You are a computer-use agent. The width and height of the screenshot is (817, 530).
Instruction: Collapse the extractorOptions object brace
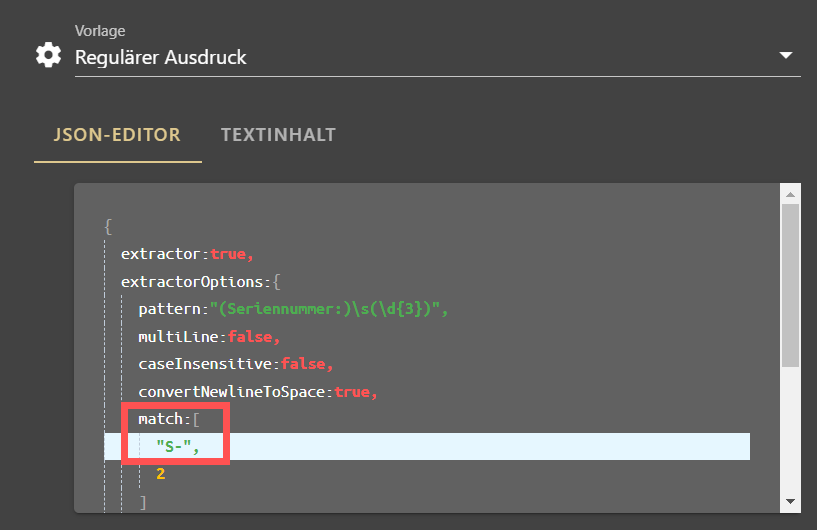tap(277, 282)
